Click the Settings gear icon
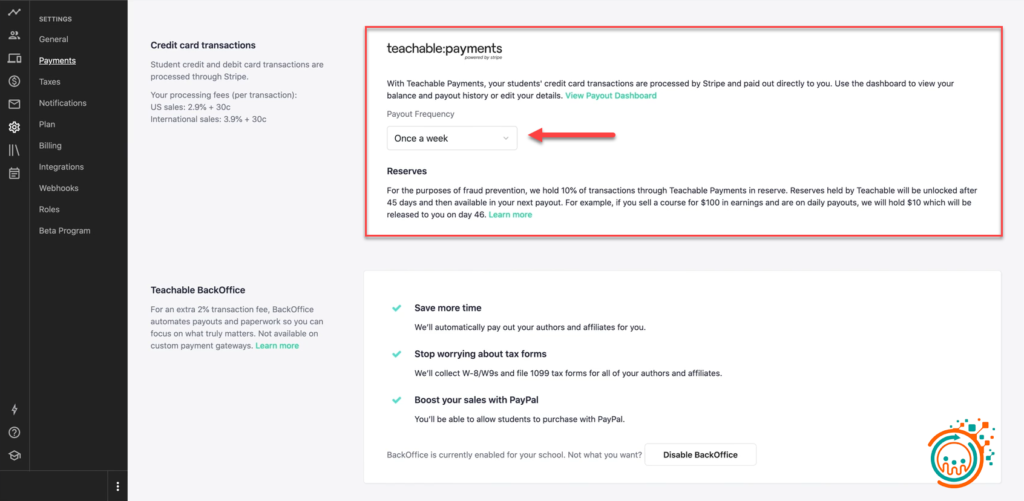 14,127
